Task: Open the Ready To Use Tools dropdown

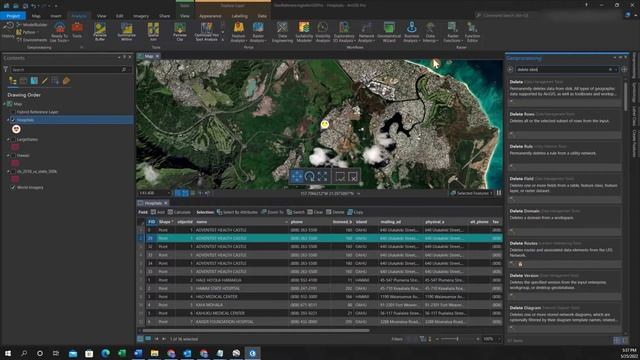Action: 59,32
